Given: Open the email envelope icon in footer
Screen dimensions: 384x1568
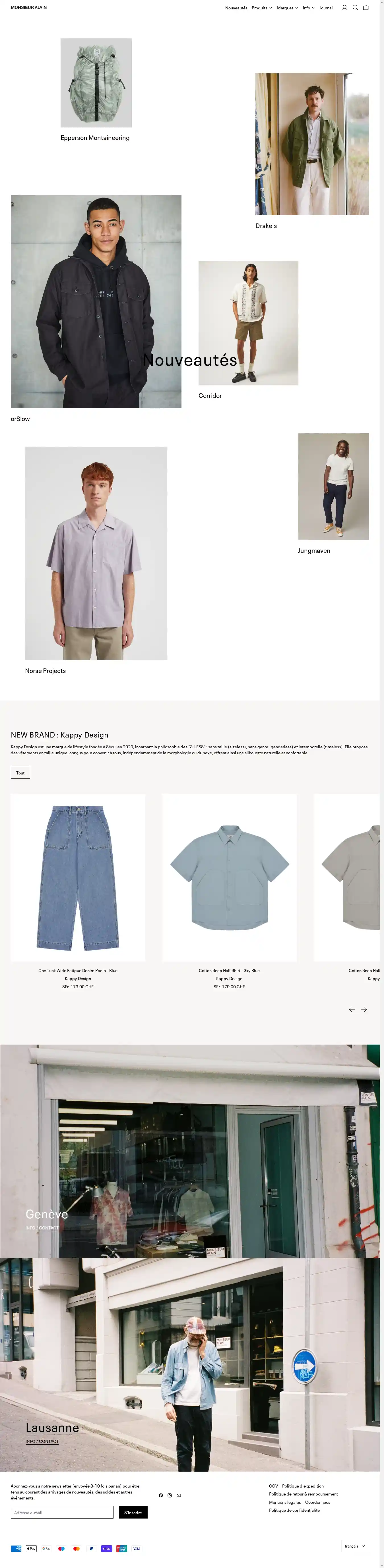Looking at the screenshot, I should click(178, 1495).
